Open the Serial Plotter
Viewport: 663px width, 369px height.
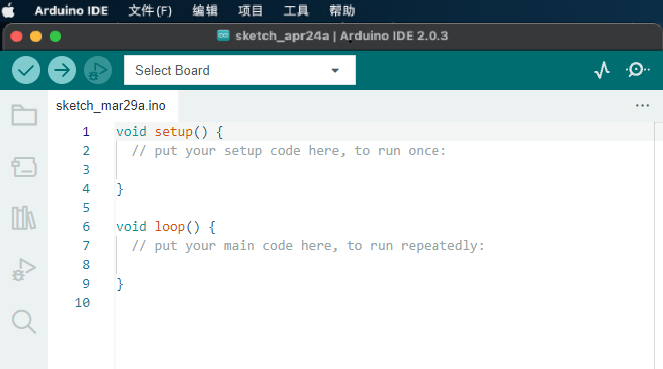tap(602, 70)
